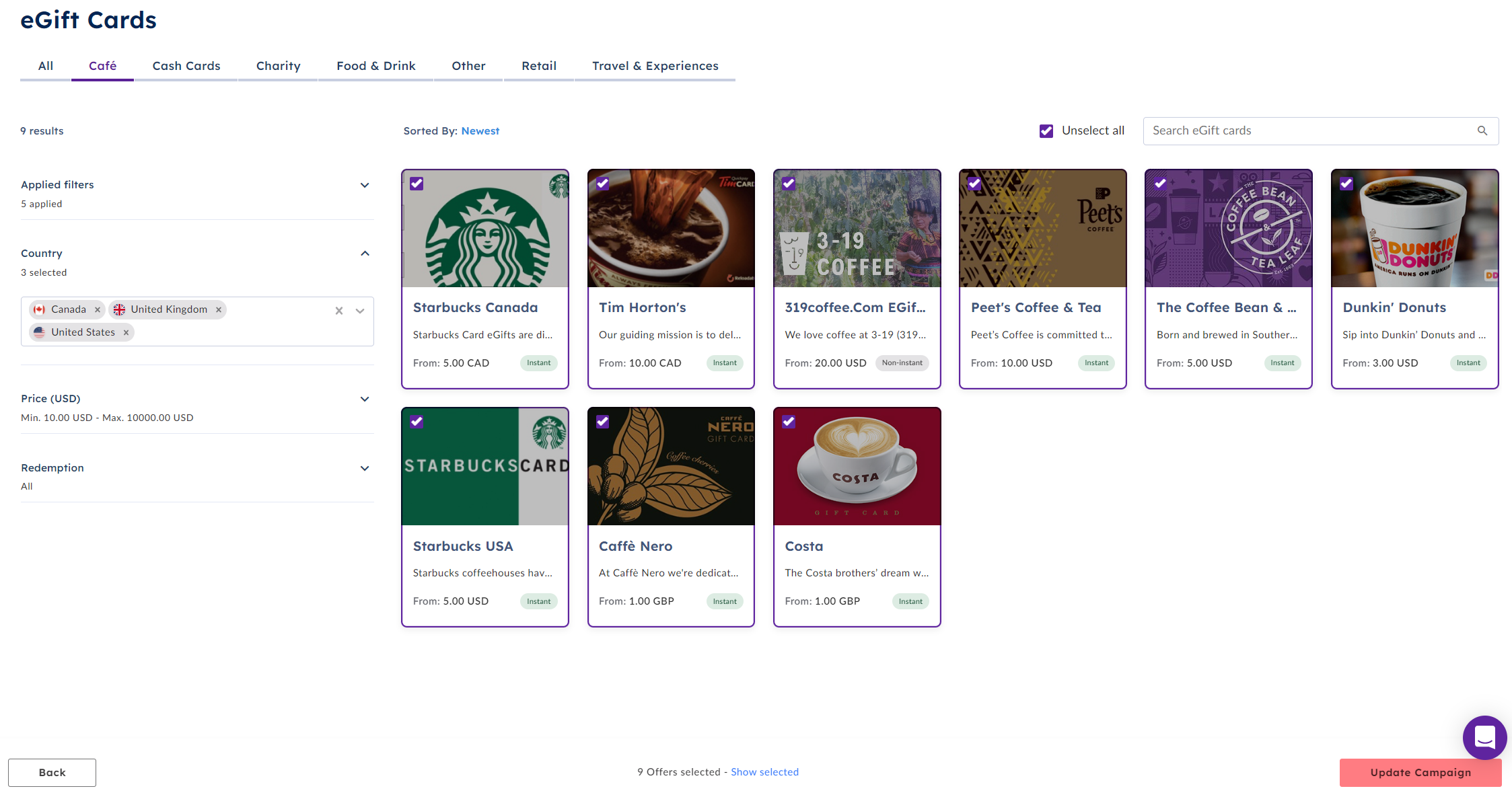
Task: Select the Retail tab
Action: tap(539, 66)
